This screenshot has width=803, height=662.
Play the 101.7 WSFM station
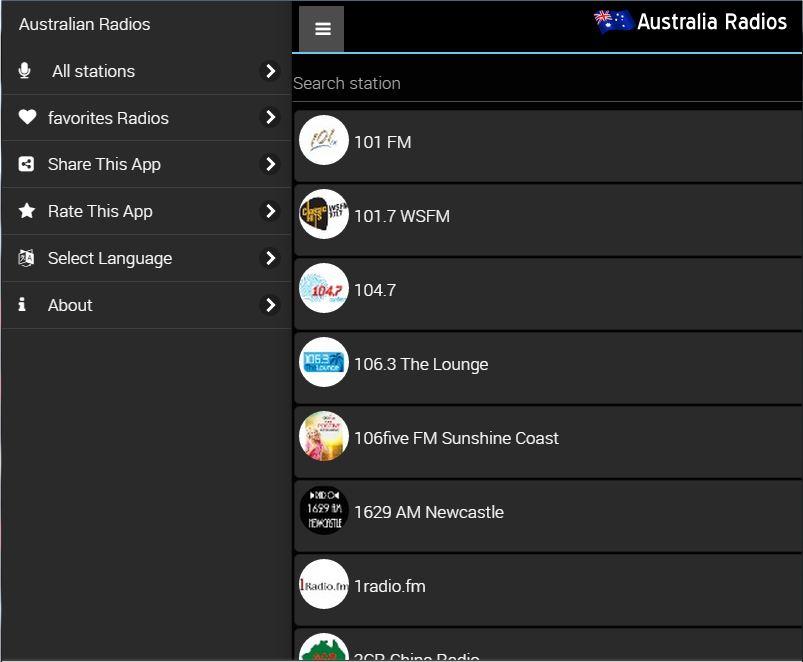pyautogui.click(x=548, y=220)
